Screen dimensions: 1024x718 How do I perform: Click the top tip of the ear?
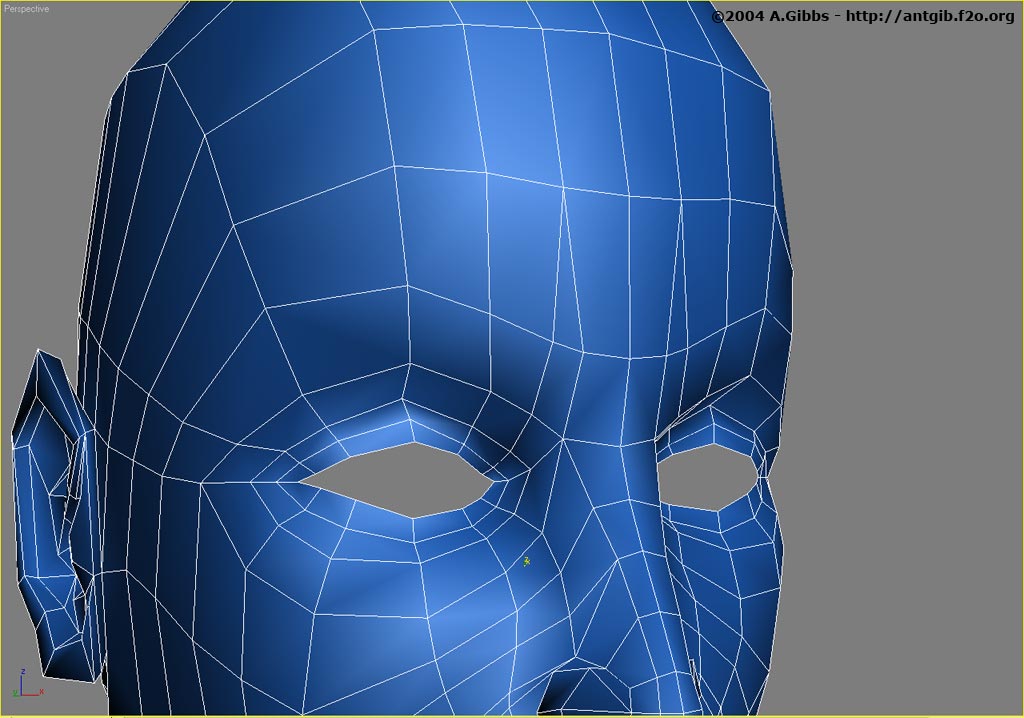39,352
